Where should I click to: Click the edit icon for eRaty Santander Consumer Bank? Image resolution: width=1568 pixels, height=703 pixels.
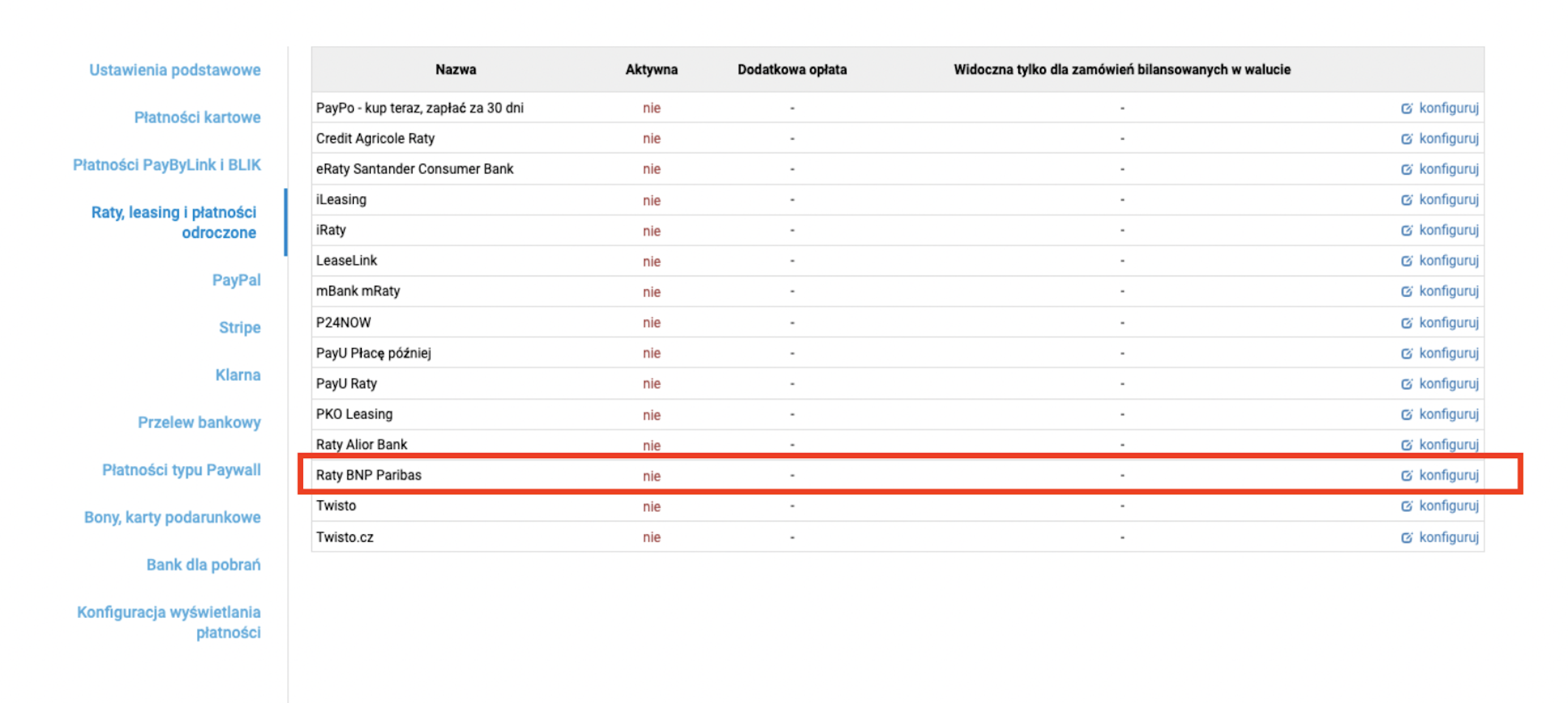tap(1407, 169)
